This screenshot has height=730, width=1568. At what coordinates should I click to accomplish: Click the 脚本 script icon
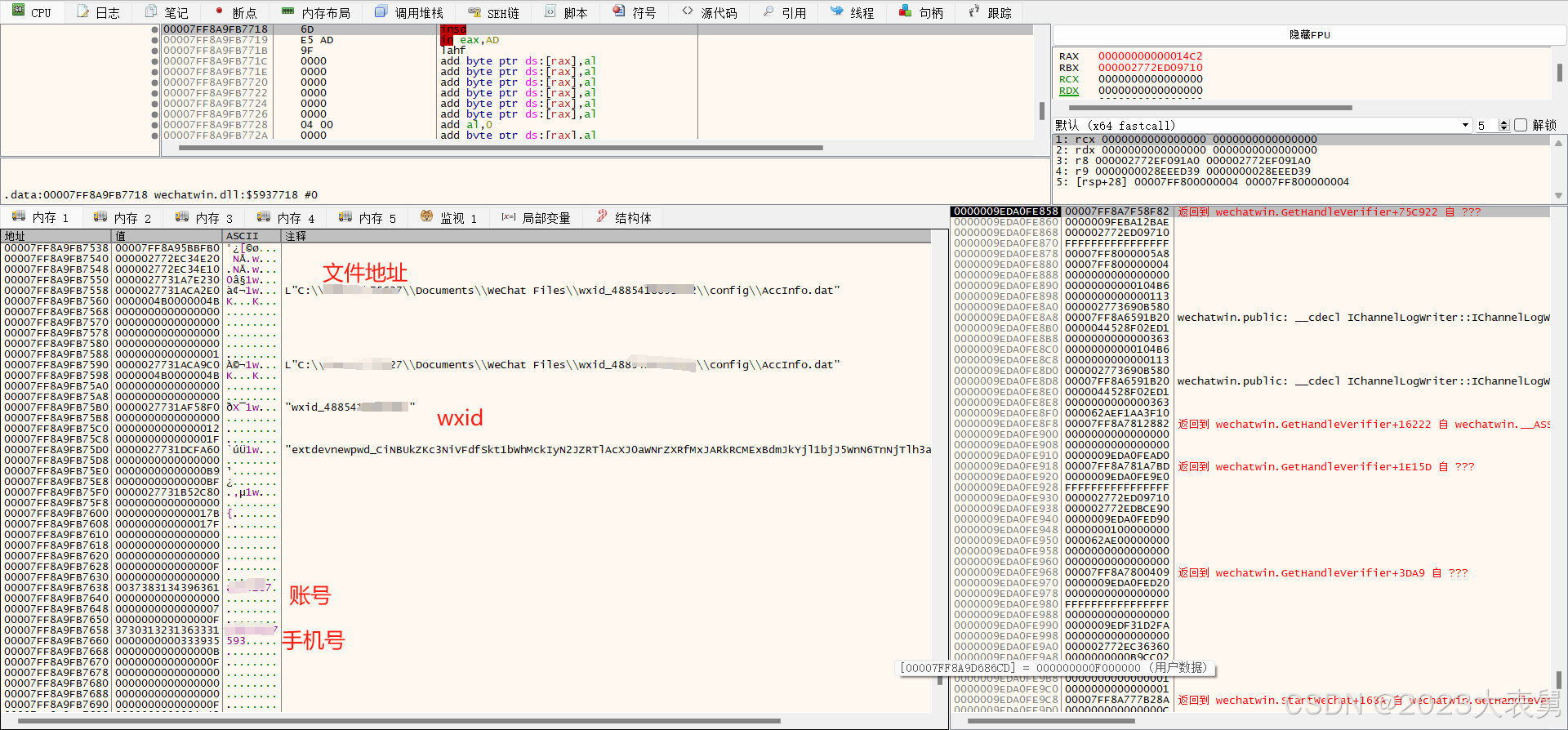click(550, 11)
